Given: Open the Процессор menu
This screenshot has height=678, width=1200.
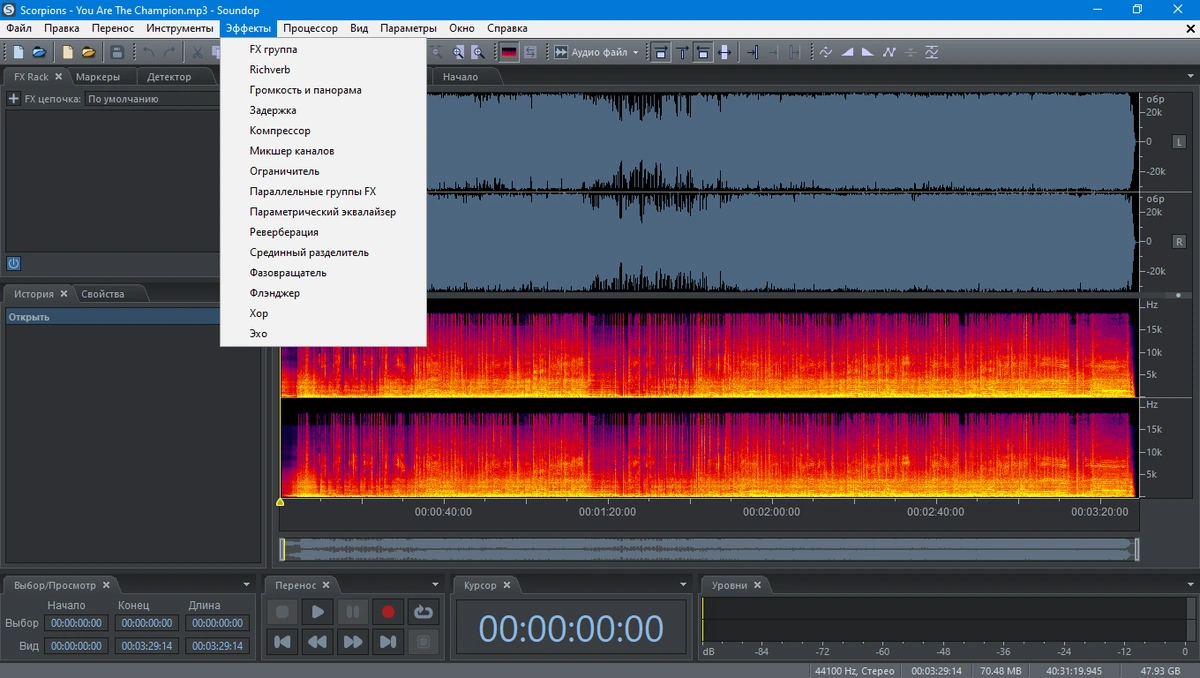Looking at the screenshot, I should pos(310,28).
